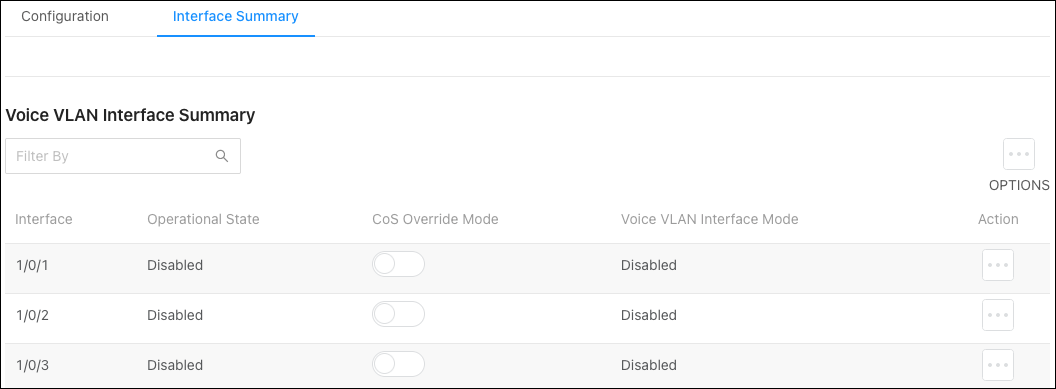Click the search magnifier icon in filter box
Viewport: 1056px width, 389px height.
[x=222, y=155]
